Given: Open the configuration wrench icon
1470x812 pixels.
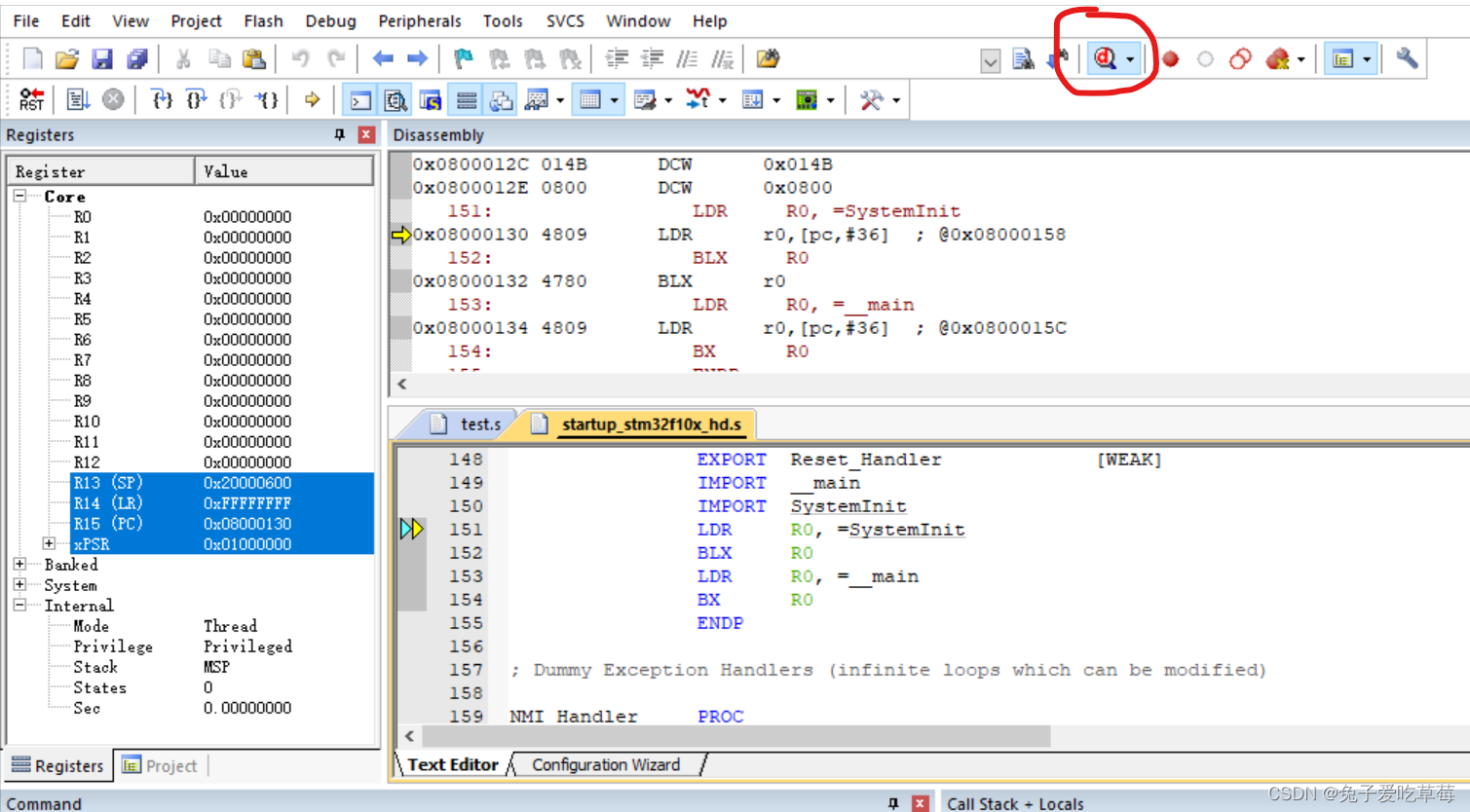Looking at the screenshot, I should (x=1407, y=58).
